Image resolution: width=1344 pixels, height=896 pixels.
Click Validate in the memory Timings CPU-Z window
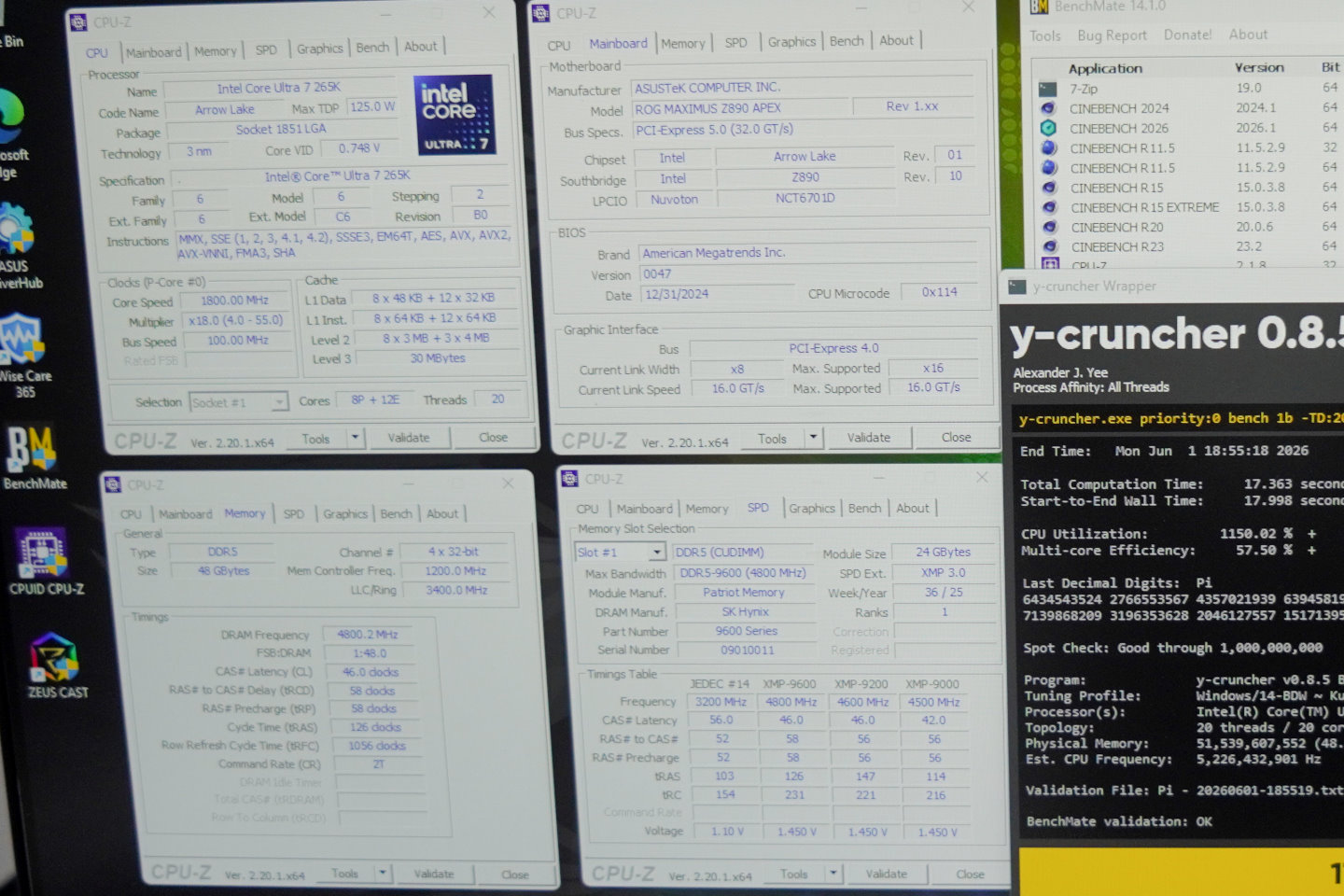434,875
